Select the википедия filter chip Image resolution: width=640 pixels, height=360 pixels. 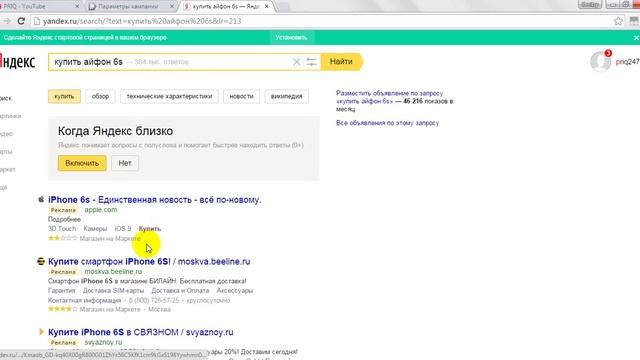287,96
